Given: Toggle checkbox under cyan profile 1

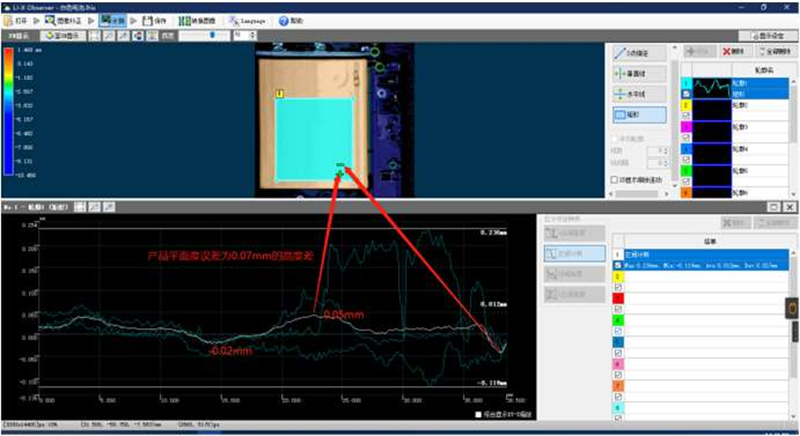Looking at the screenshot, I should click(x=687, y=95).
